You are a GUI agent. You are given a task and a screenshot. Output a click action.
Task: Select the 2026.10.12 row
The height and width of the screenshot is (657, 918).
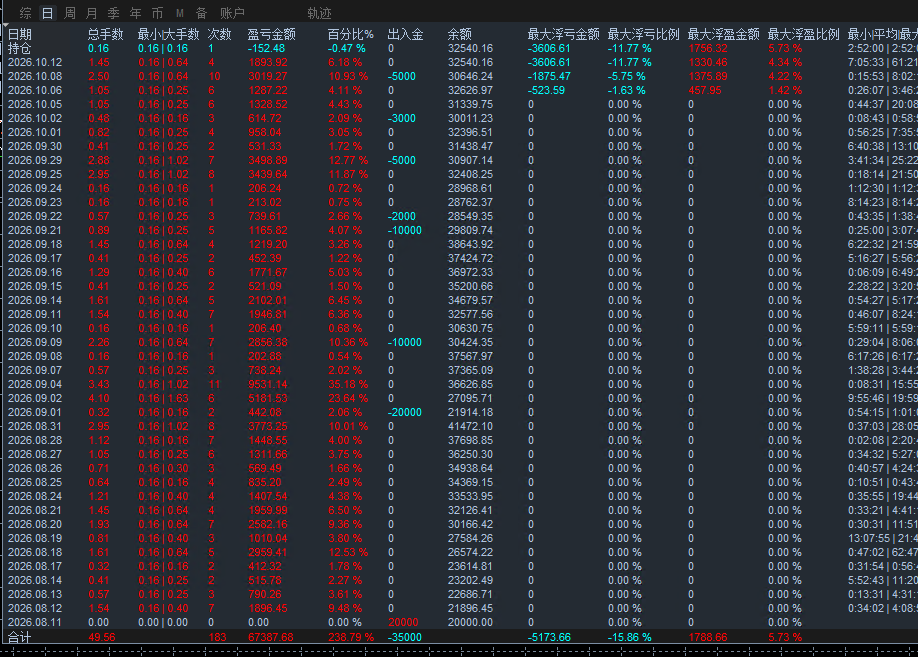[x=459, y=62]
